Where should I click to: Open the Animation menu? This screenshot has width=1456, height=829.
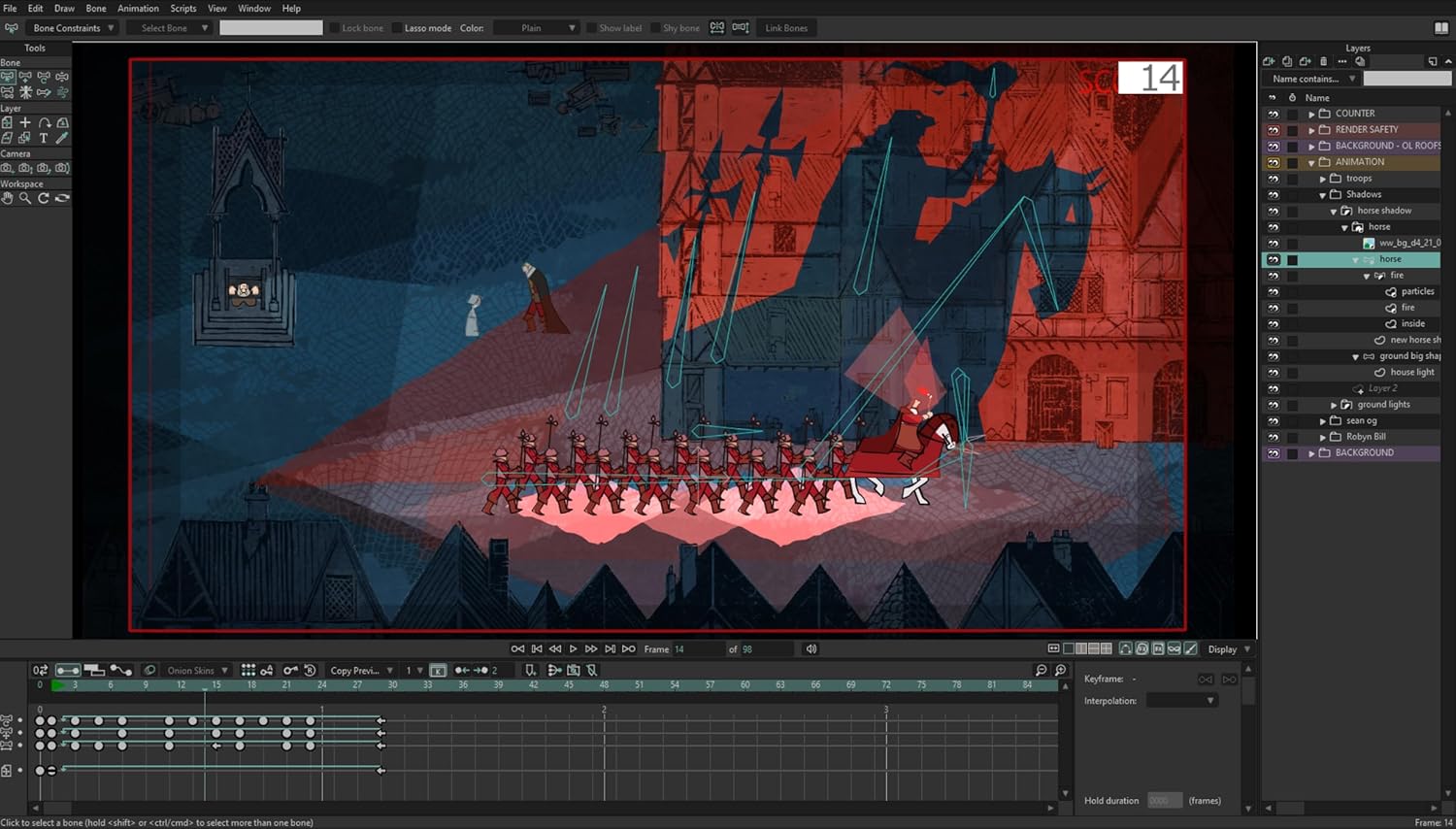coord(138,8)
